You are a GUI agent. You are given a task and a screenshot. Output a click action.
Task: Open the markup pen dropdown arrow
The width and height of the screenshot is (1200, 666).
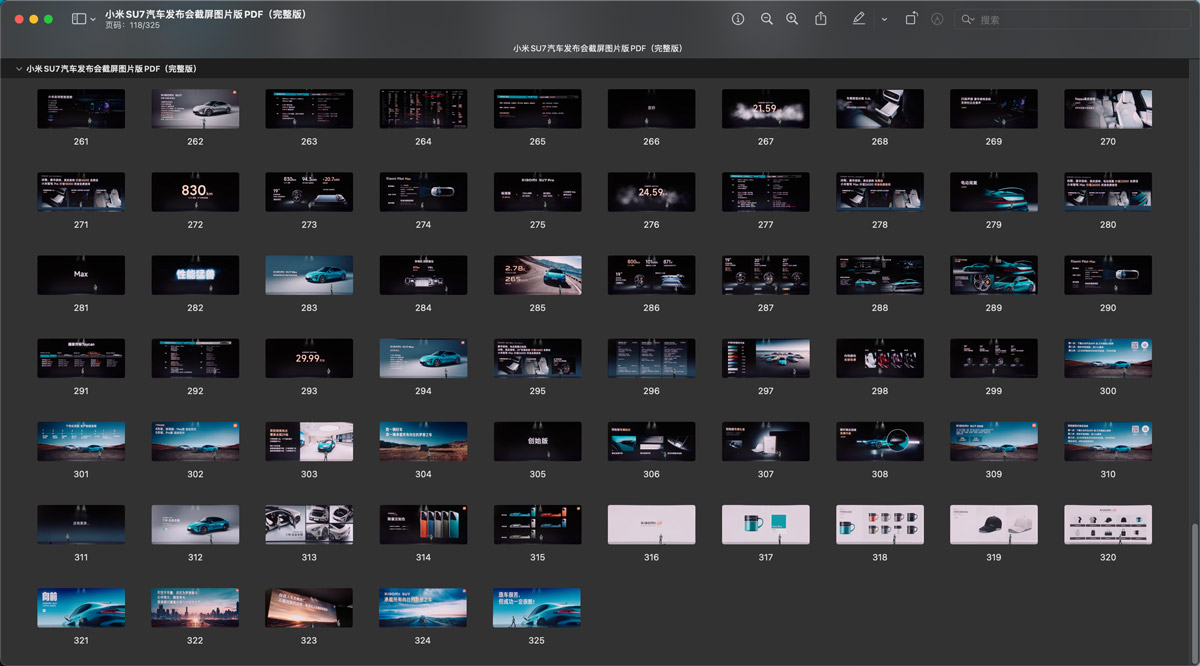click(884, 19)
